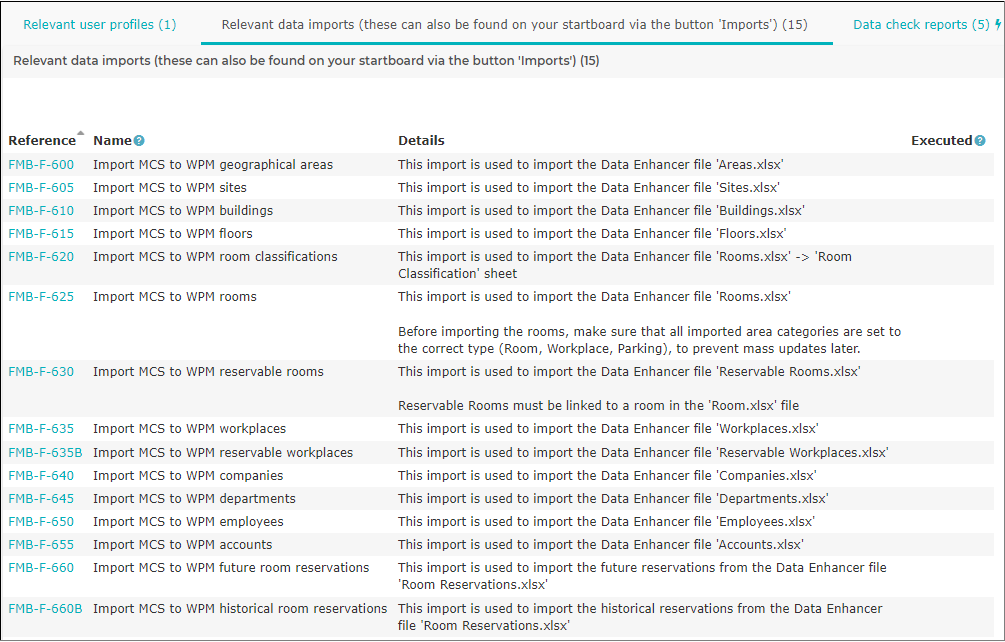
Task: Click the Executed column header
Action: (942, 141)
